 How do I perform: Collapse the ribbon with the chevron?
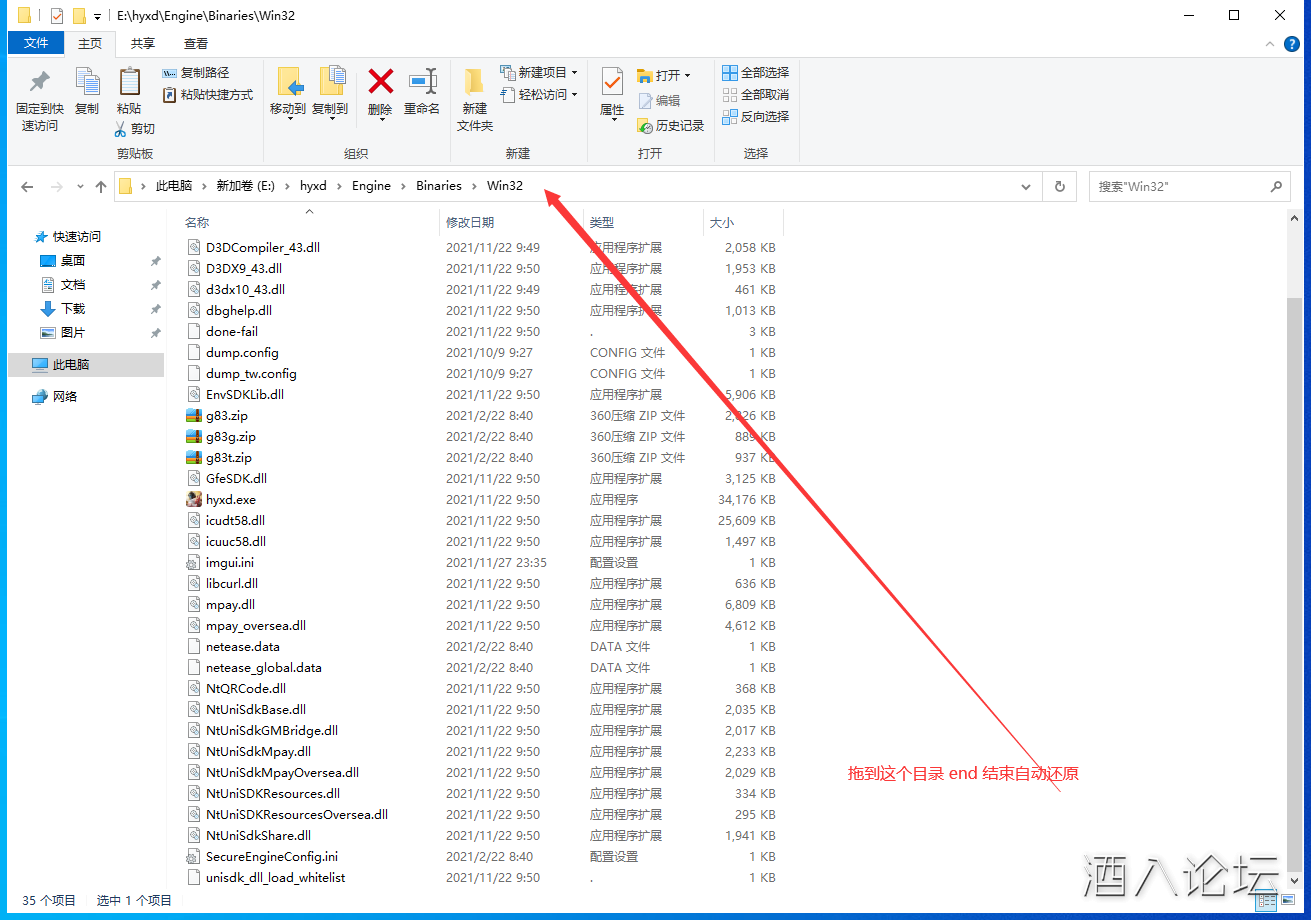point(1270,44)
